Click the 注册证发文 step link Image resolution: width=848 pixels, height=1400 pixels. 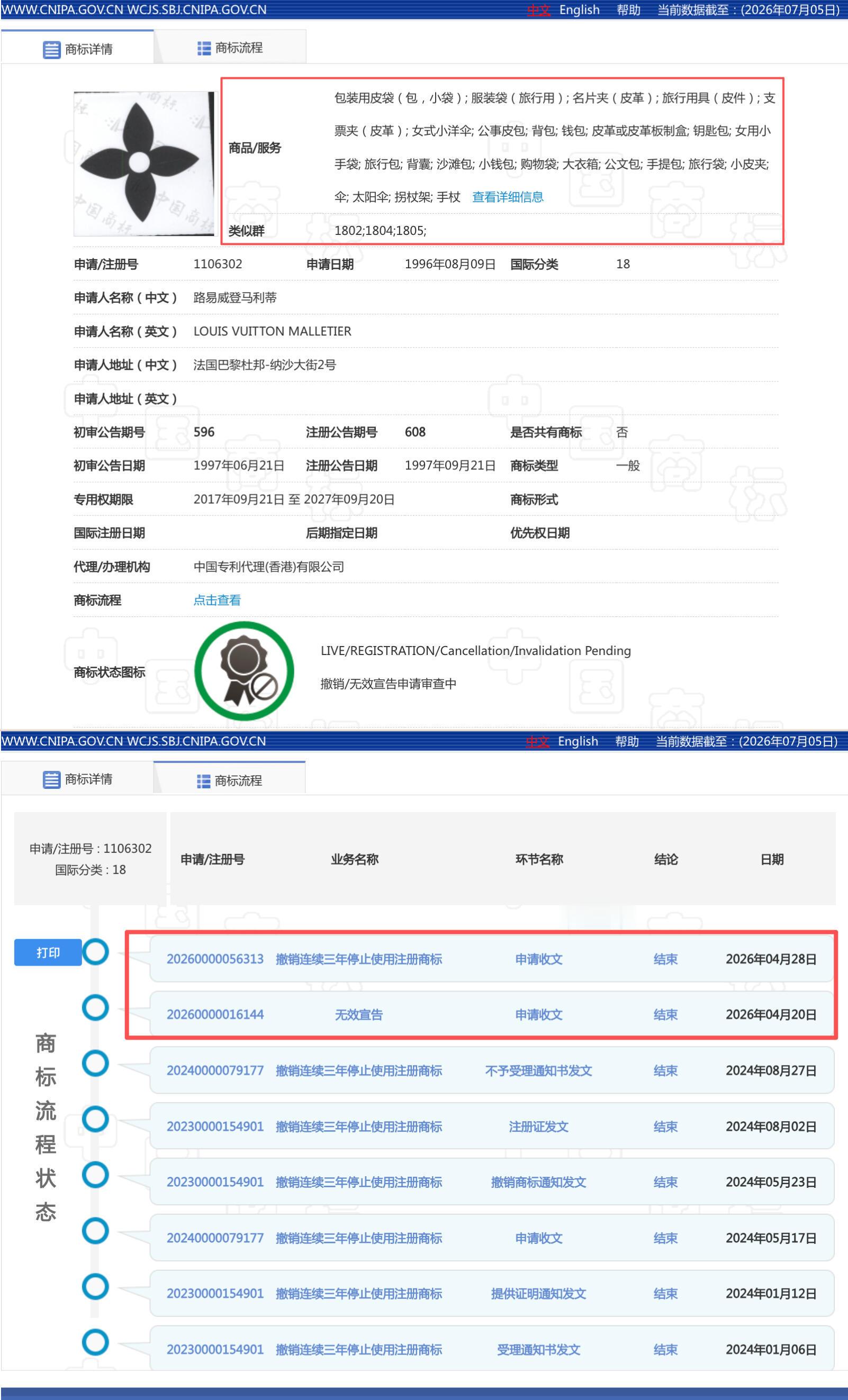click(538, 1126)
